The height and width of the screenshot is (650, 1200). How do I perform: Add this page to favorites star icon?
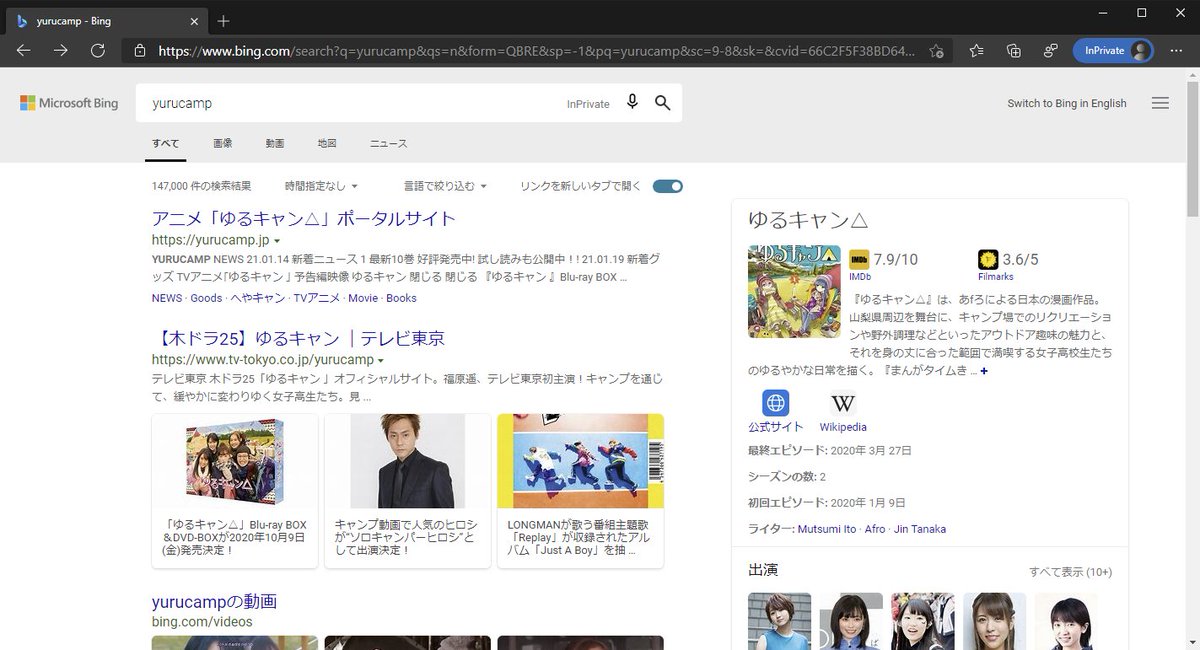936,51
